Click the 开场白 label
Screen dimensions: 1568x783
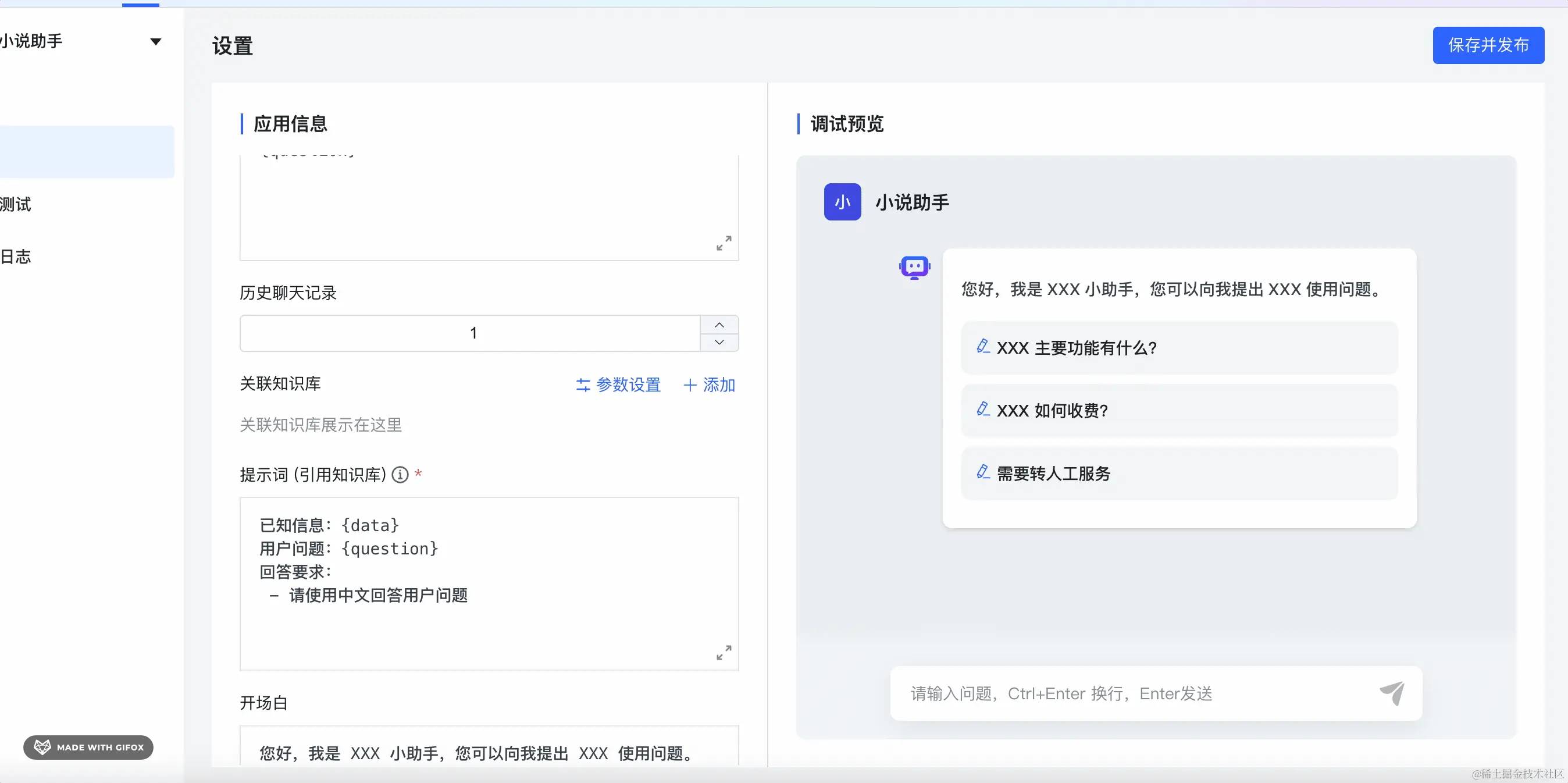pos(263,703)
